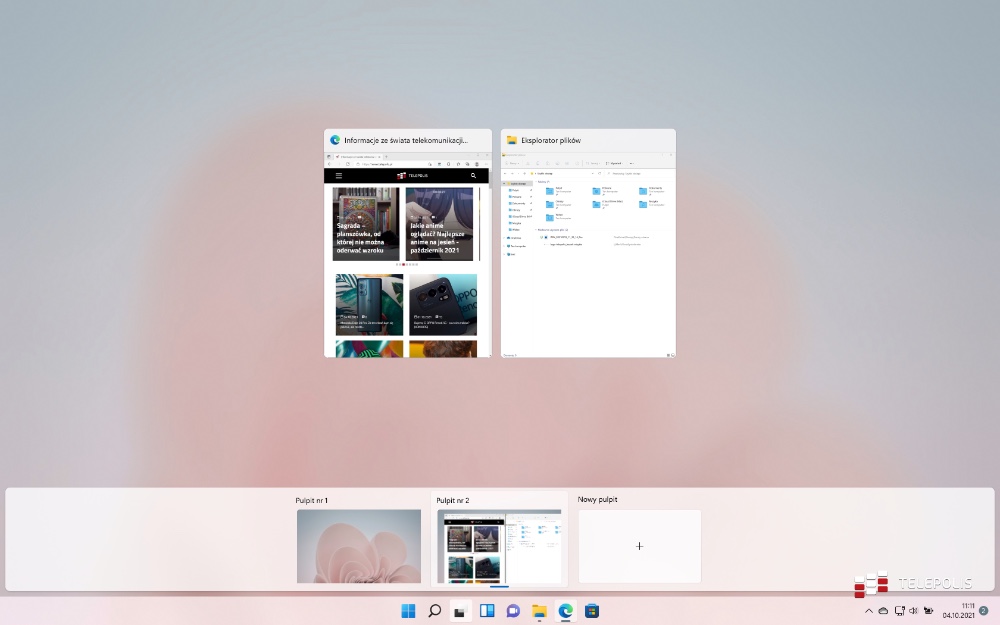Open the notification center badge

983,611
